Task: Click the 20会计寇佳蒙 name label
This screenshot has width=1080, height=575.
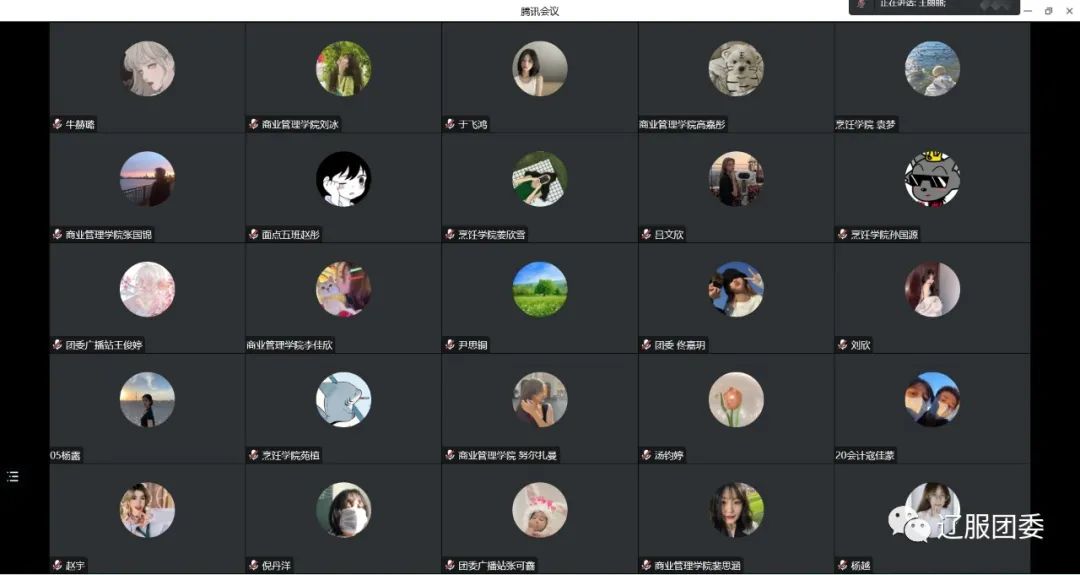Action: pos(865,455)
